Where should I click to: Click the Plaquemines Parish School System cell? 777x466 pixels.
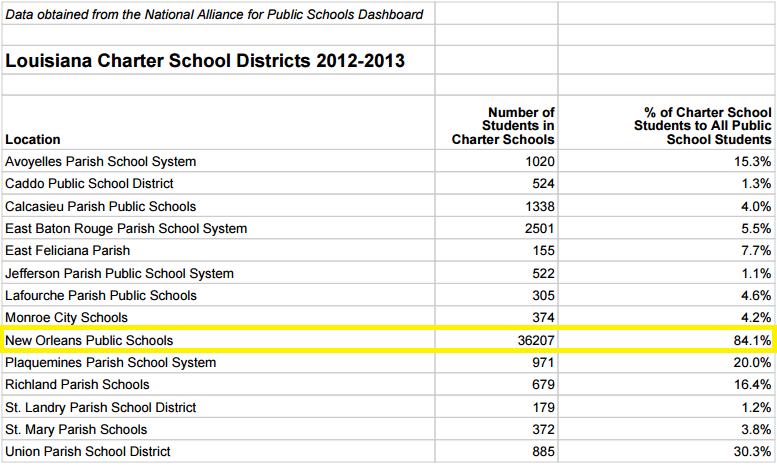[110, 363]
